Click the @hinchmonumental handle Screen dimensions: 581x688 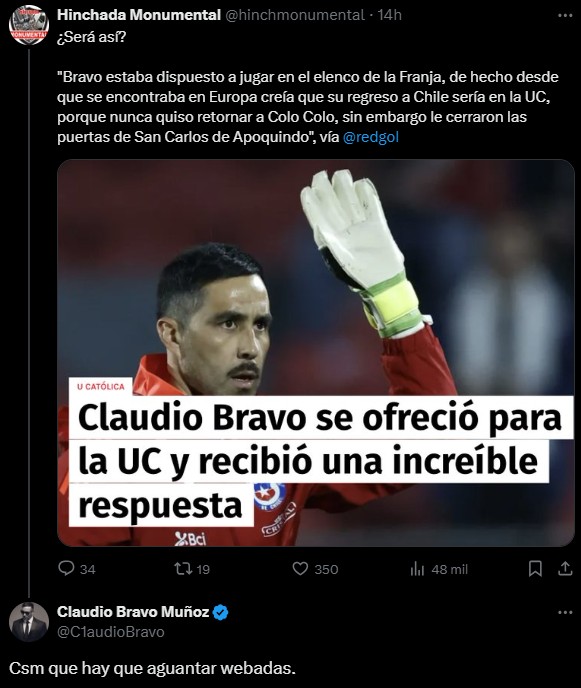[x=295, y=15]
